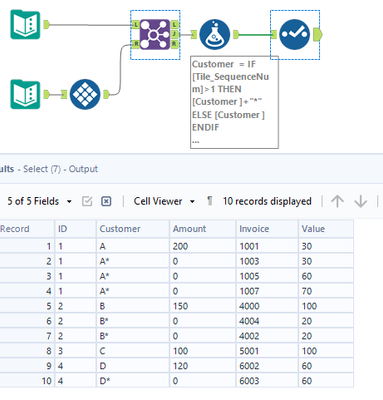Screen dimensions: 383x400
Task: Select the Invoice cell 4002
Action: tap(267, 336)
